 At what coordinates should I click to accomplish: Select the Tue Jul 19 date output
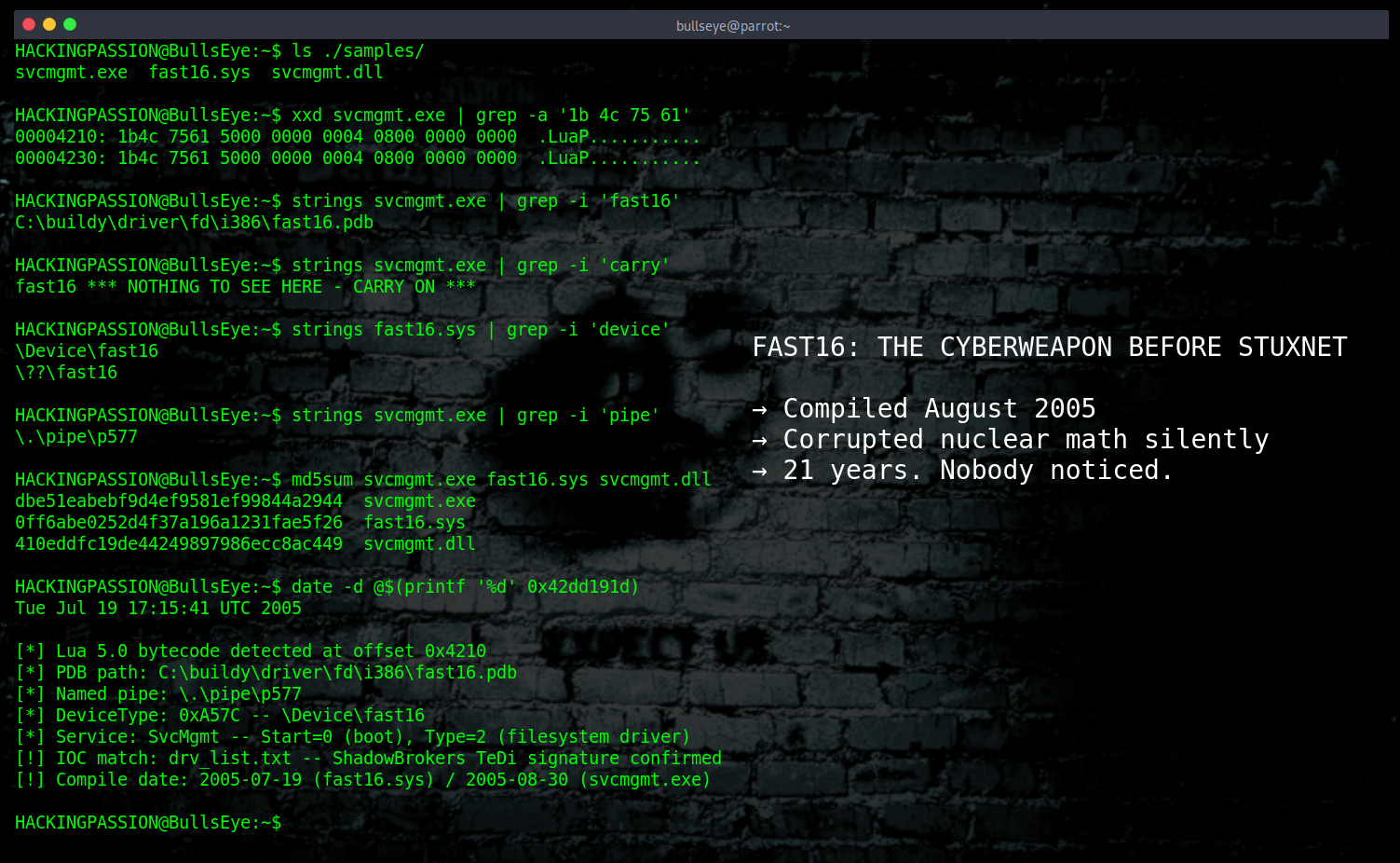(x=157, y=608)
